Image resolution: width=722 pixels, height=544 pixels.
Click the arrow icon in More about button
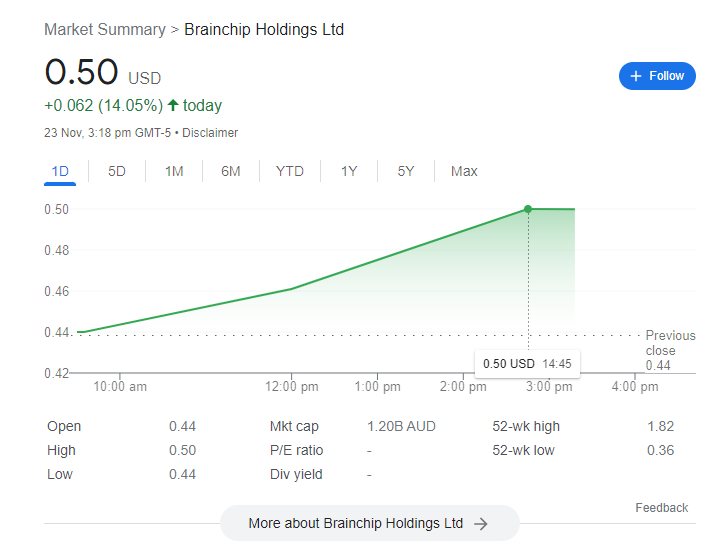click(481, 524)
